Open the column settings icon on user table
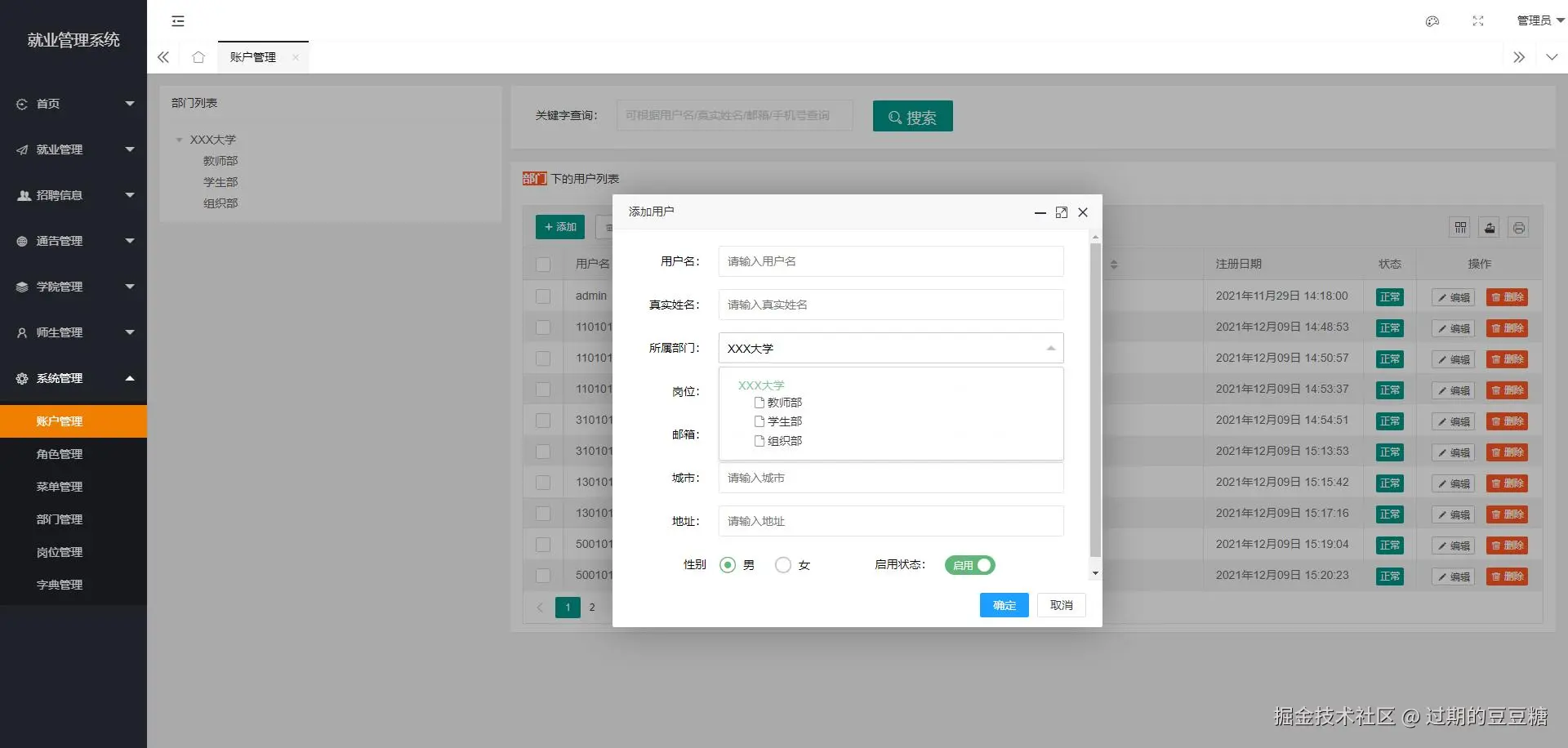The width and height of the screenshot is (1568, 748). click(1459, 227)
